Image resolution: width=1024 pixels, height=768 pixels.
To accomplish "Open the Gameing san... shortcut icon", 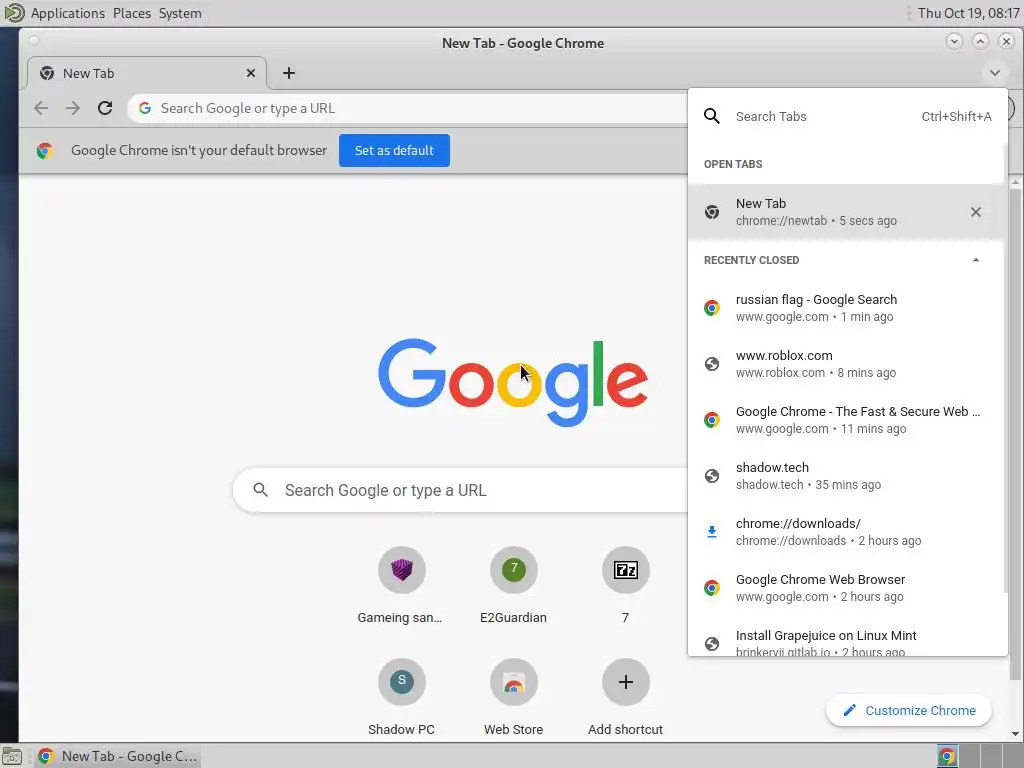I will point(402,570).
